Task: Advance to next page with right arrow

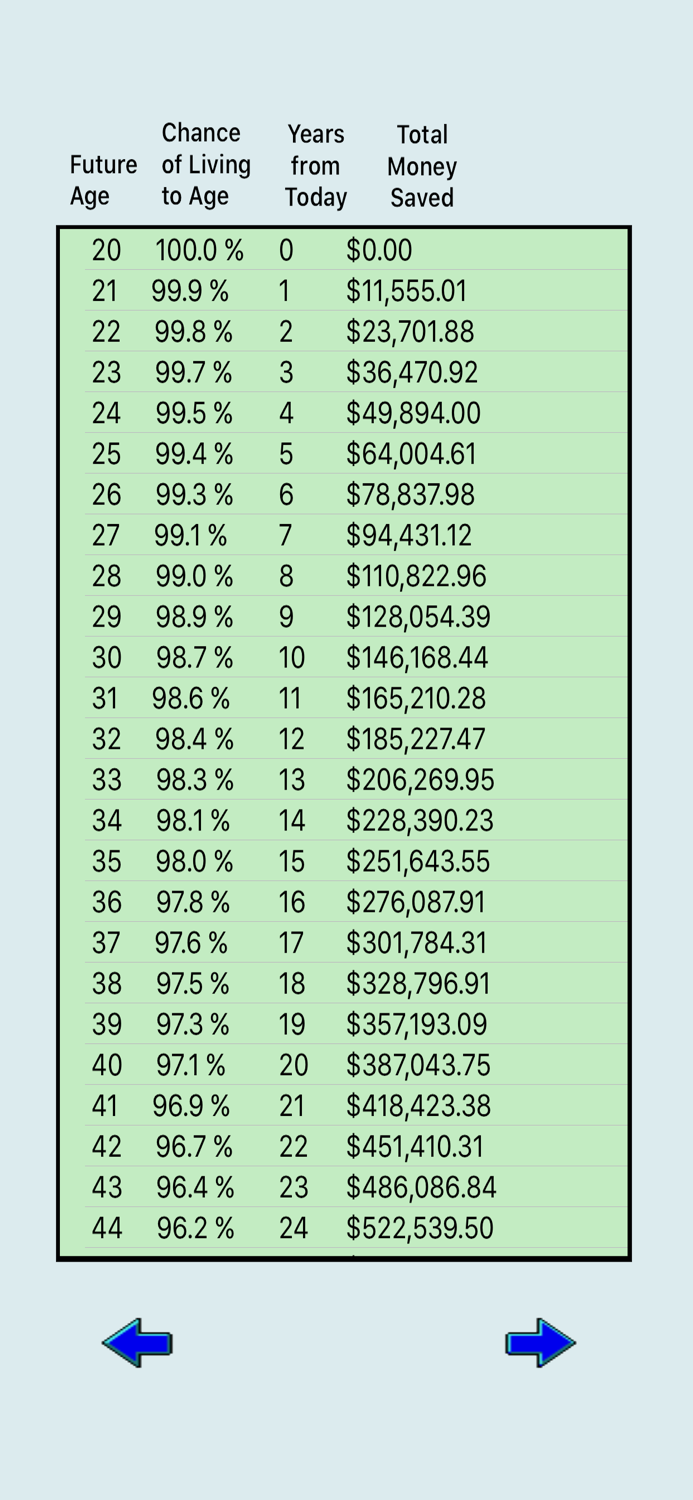Action: [540, 1343]
